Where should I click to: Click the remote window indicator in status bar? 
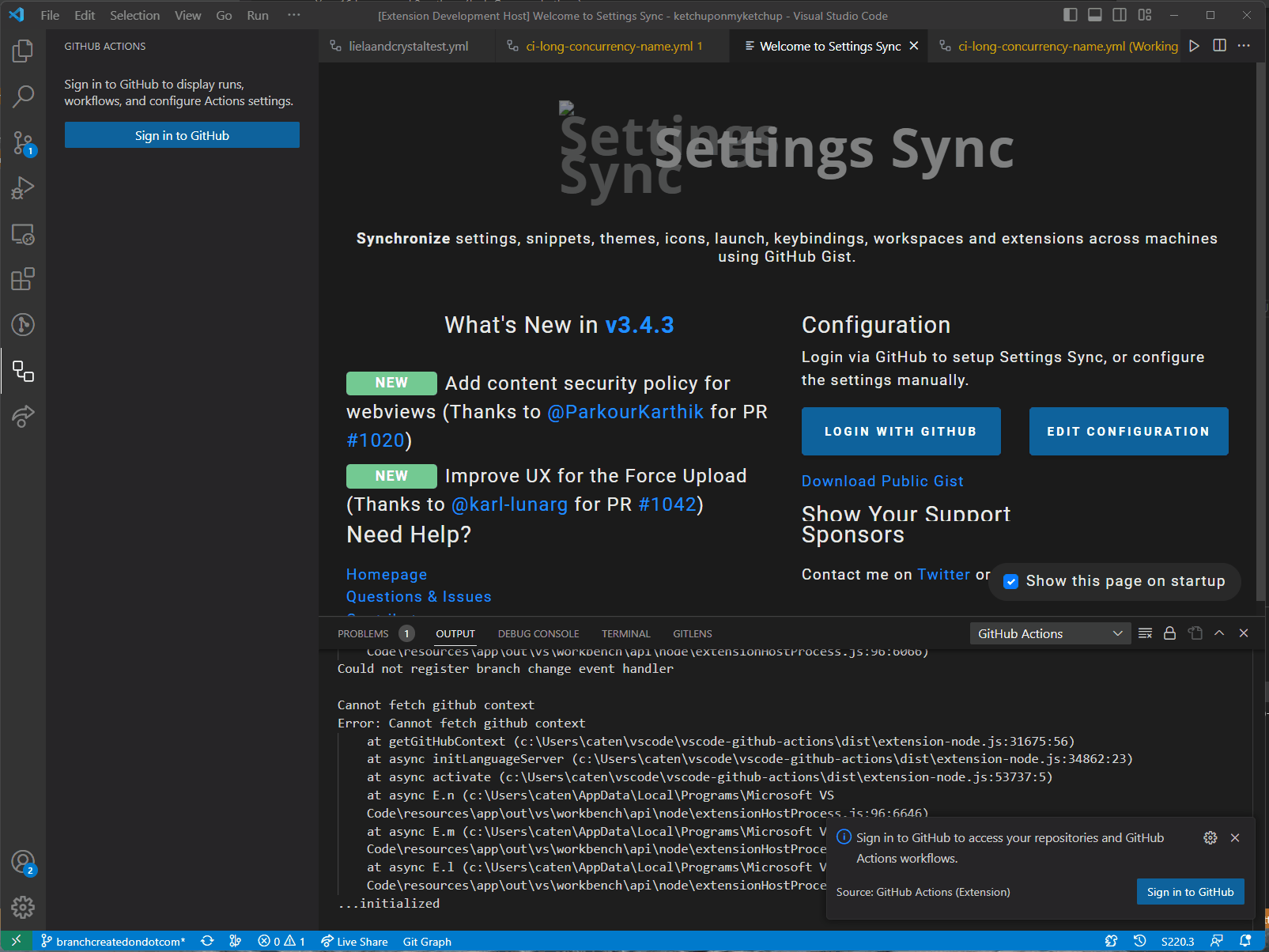point(16,941)
